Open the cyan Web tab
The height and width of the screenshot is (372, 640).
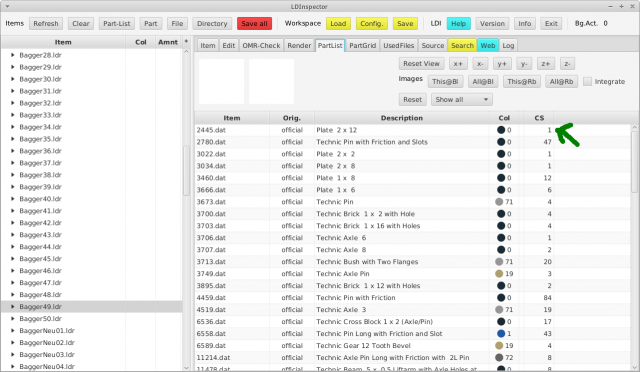(488, 45)
